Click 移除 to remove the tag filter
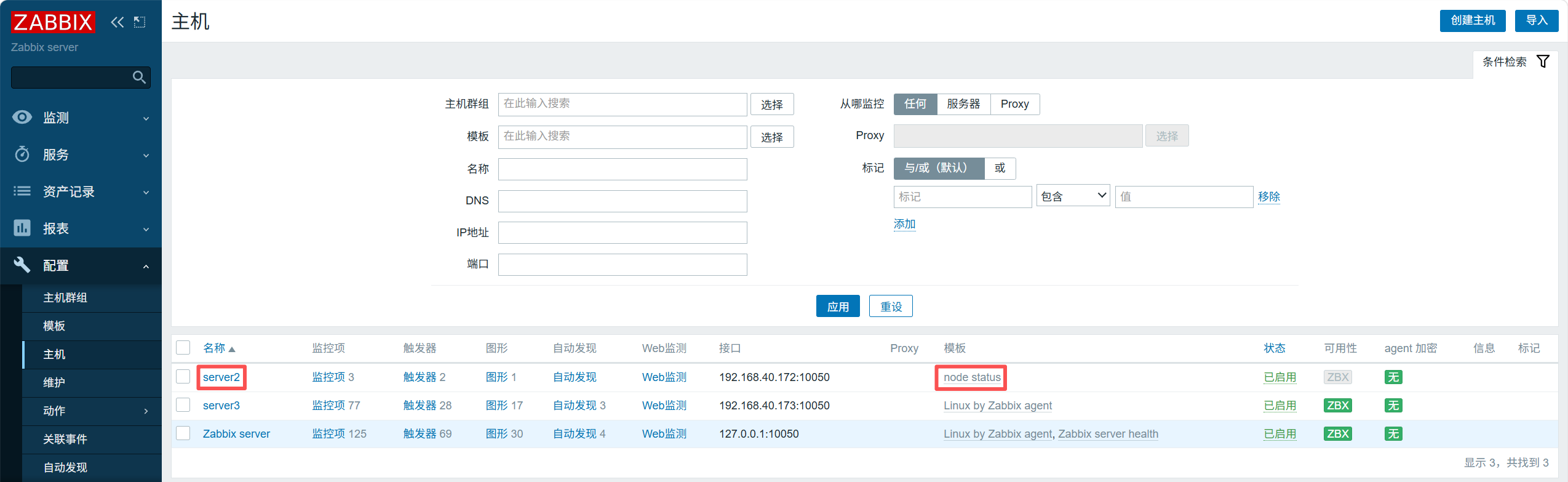Screen dimensions: 1568x482 (x=1268, y=196)
